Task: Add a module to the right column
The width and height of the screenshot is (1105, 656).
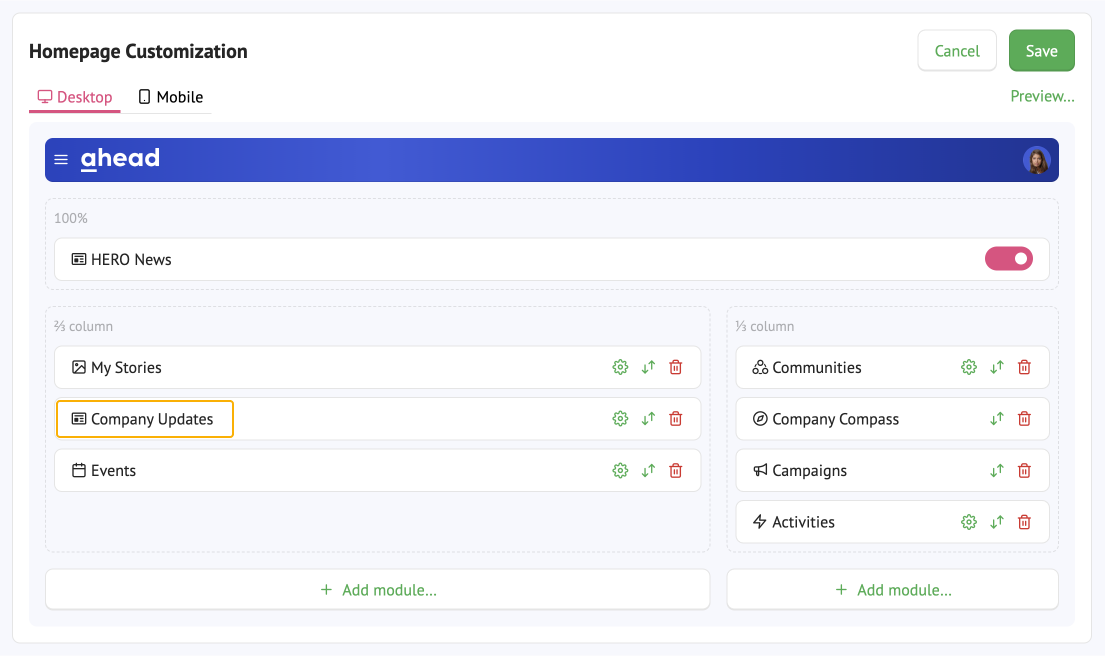Action: 892,589
